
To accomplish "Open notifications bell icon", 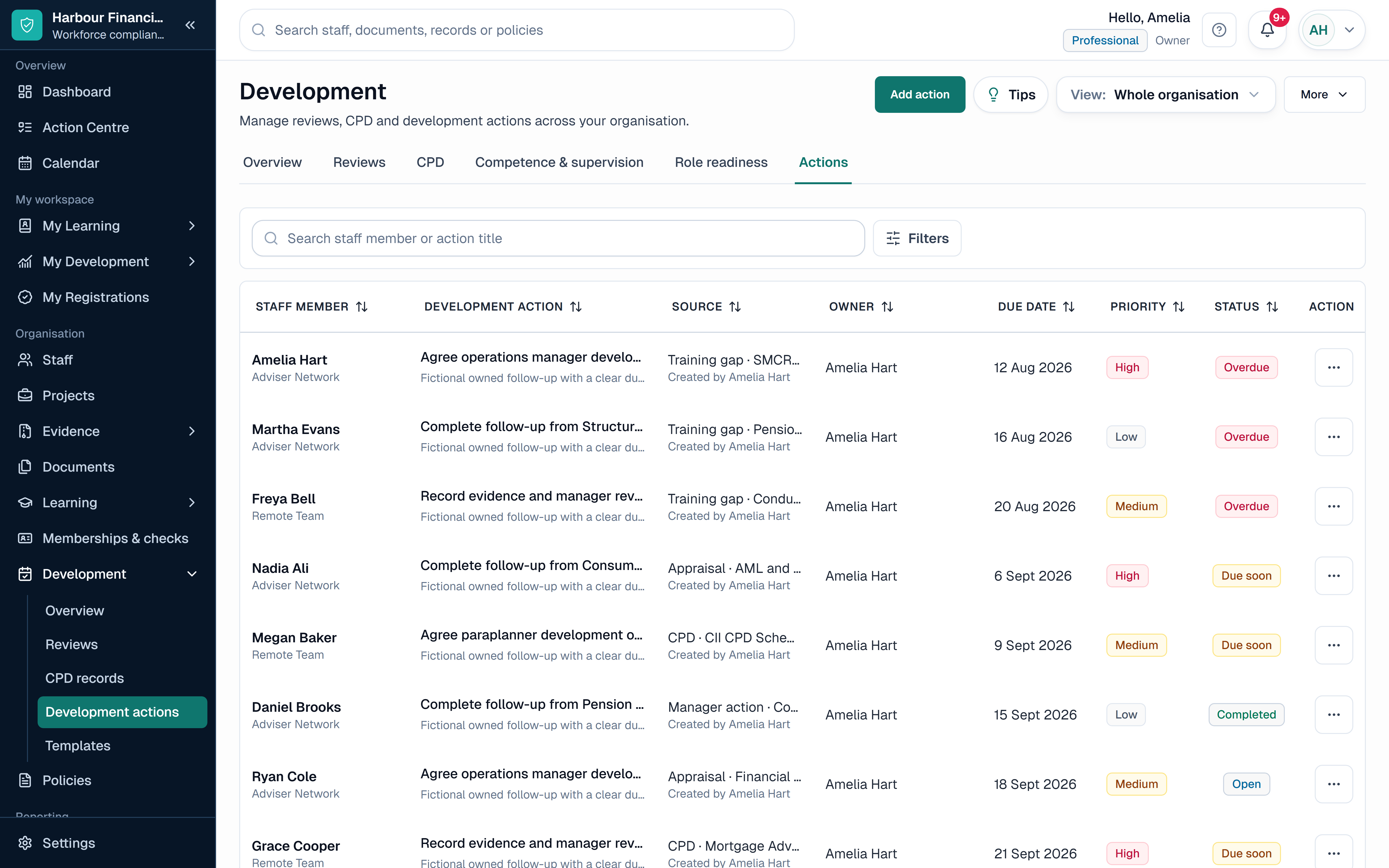I will pos(1267,30).
